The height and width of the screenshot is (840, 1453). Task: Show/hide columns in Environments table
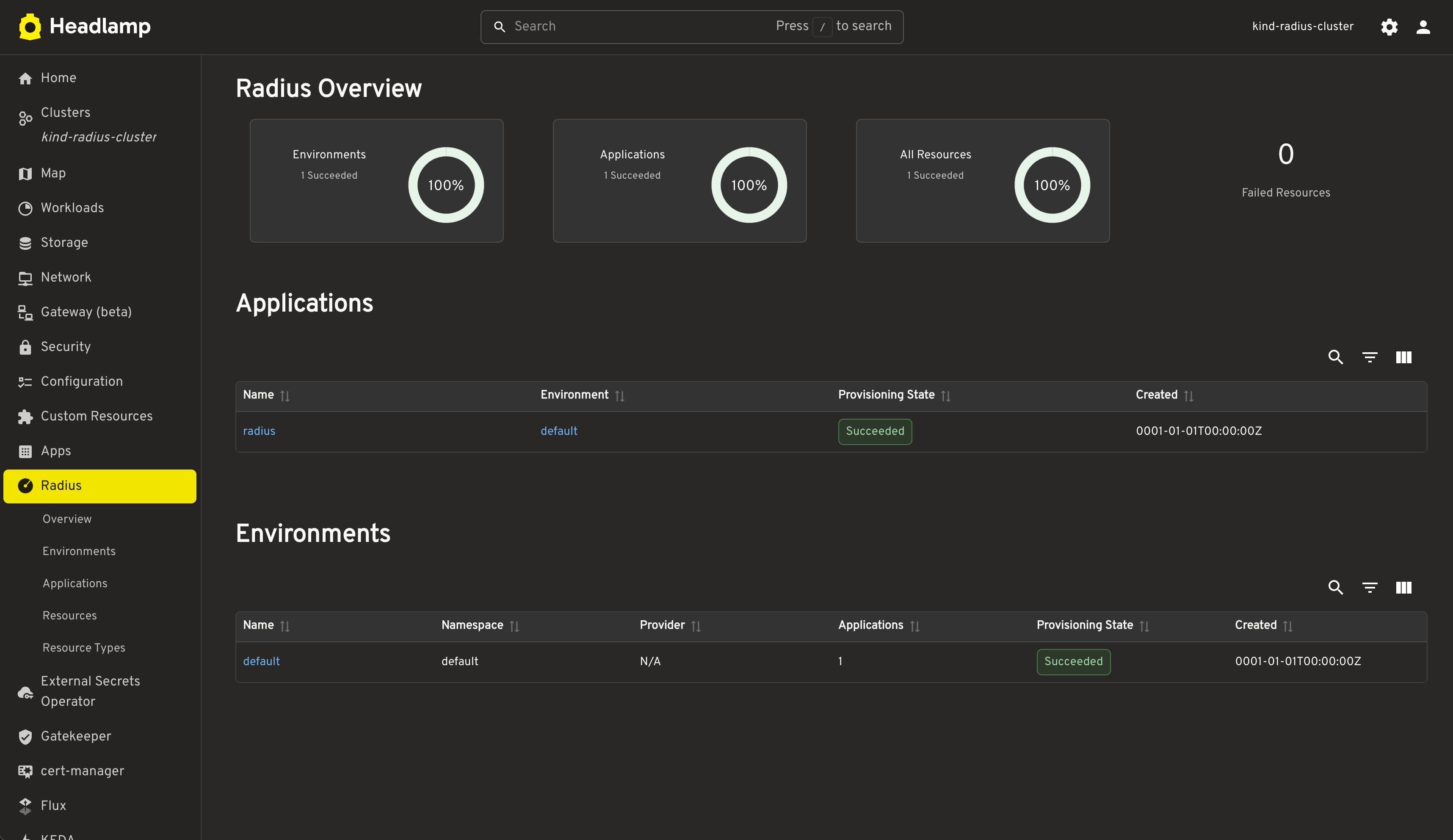point(1403,587)
